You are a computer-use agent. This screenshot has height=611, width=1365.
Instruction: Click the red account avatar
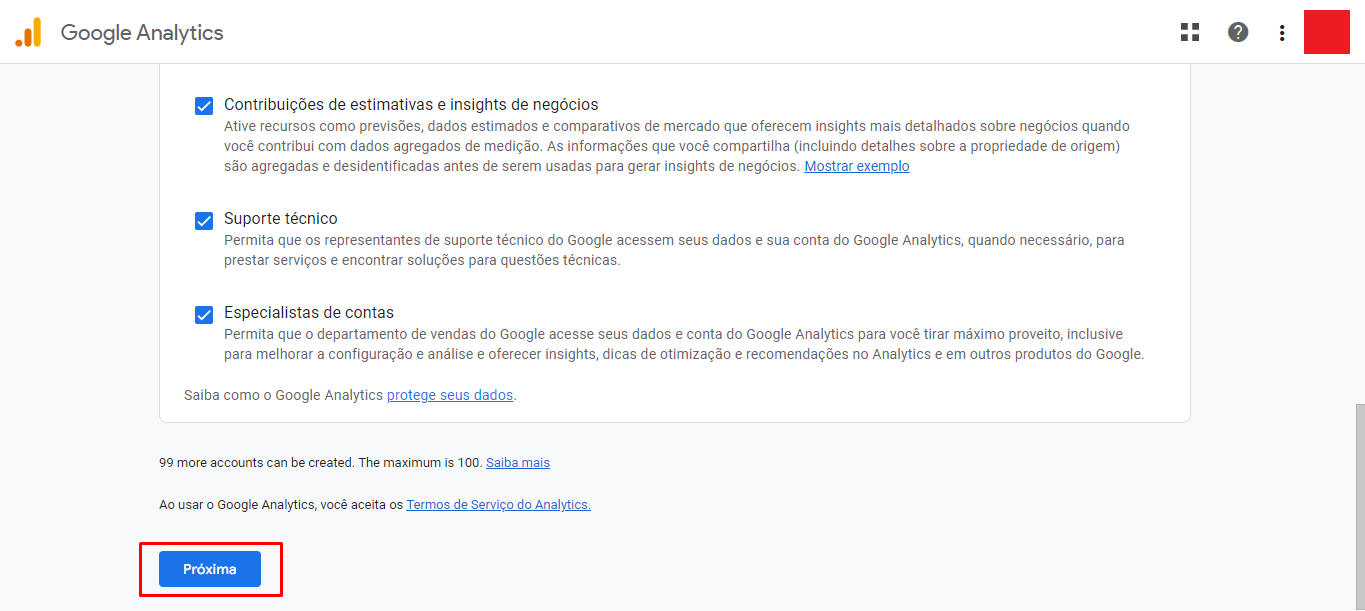(x=1327, y=32)
